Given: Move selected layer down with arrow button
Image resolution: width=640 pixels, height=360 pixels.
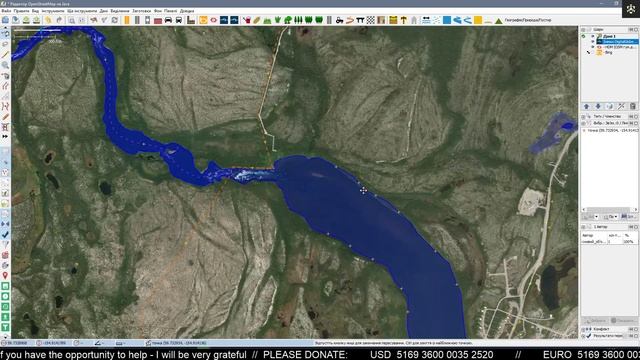Looking at the screenshot, I should pos(598,106).
